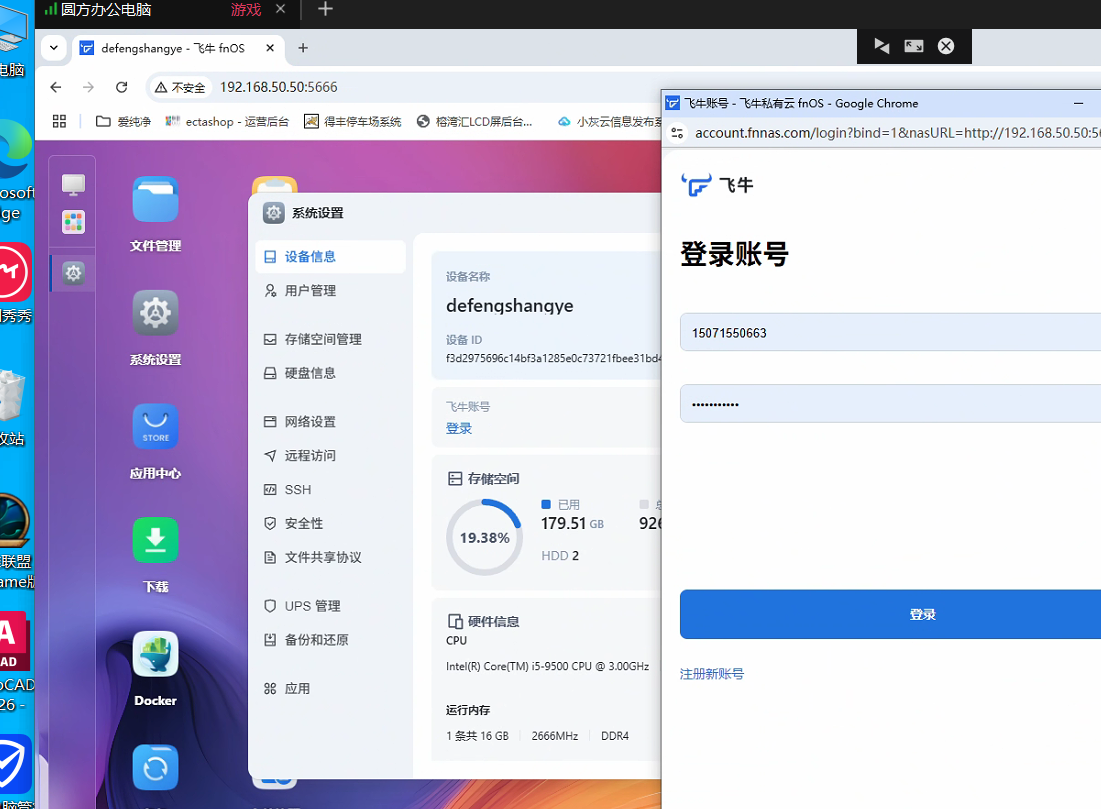Open the tab search dropdown arrow
Image resolution: width=1101 pixels, height=809 pixels.
pos(53,48)
